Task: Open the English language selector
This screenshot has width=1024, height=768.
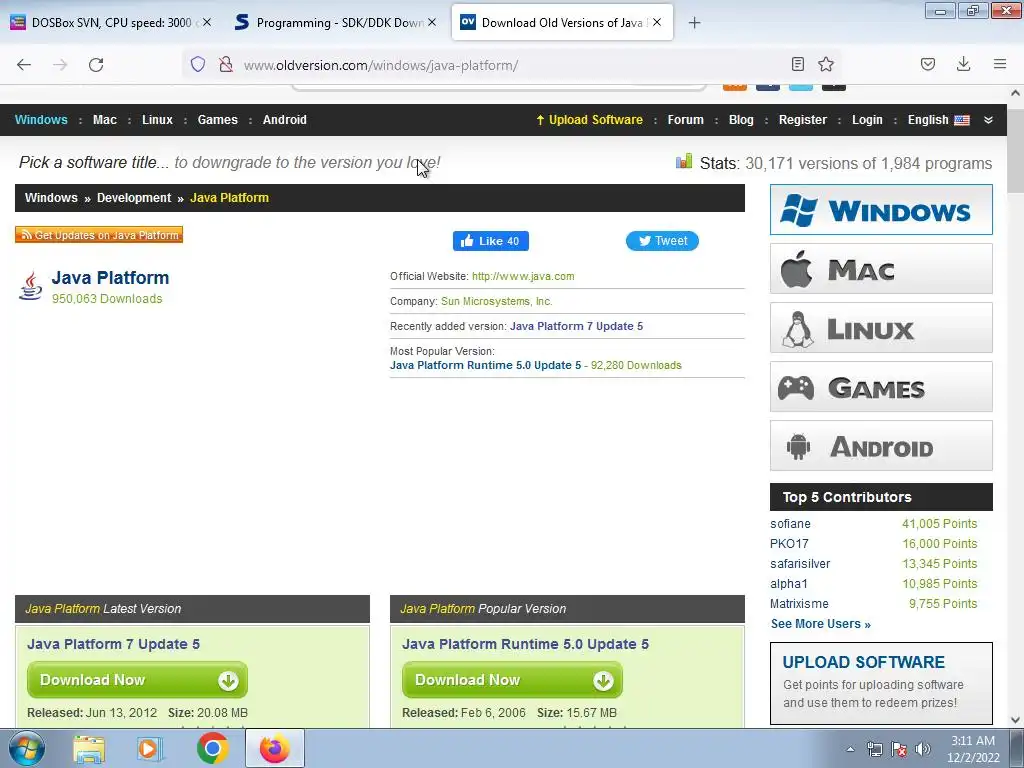Action: click(938, 120)
